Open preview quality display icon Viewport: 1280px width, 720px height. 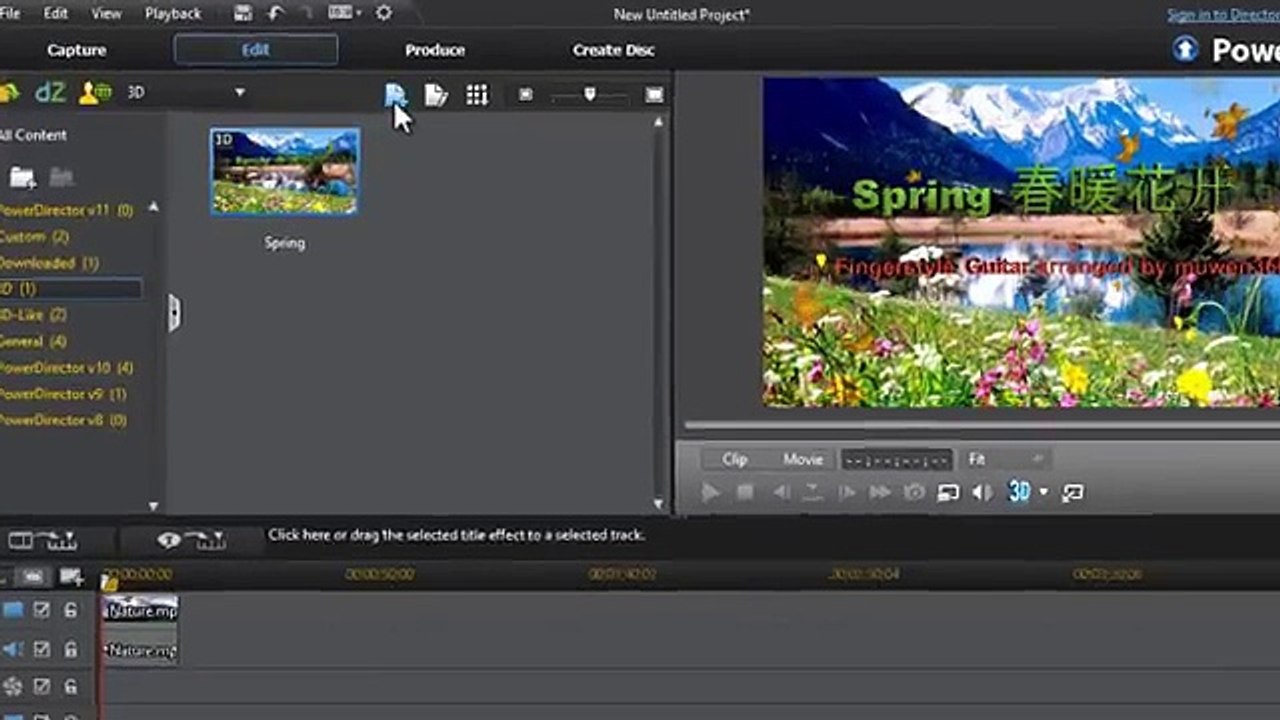click(x=948, y=492)
